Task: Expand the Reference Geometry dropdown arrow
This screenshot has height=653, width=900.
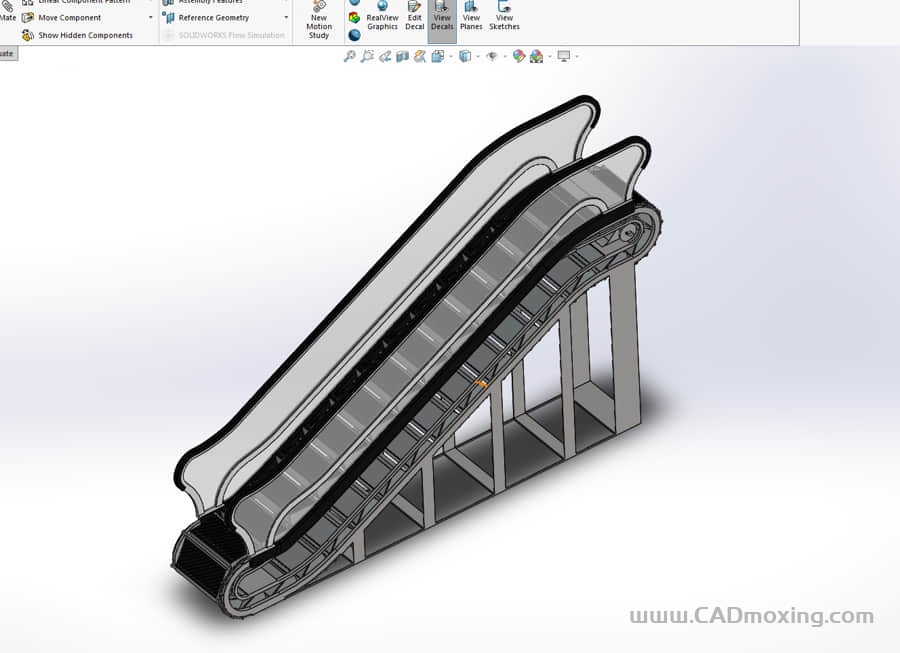Action: tap(286, 18)
